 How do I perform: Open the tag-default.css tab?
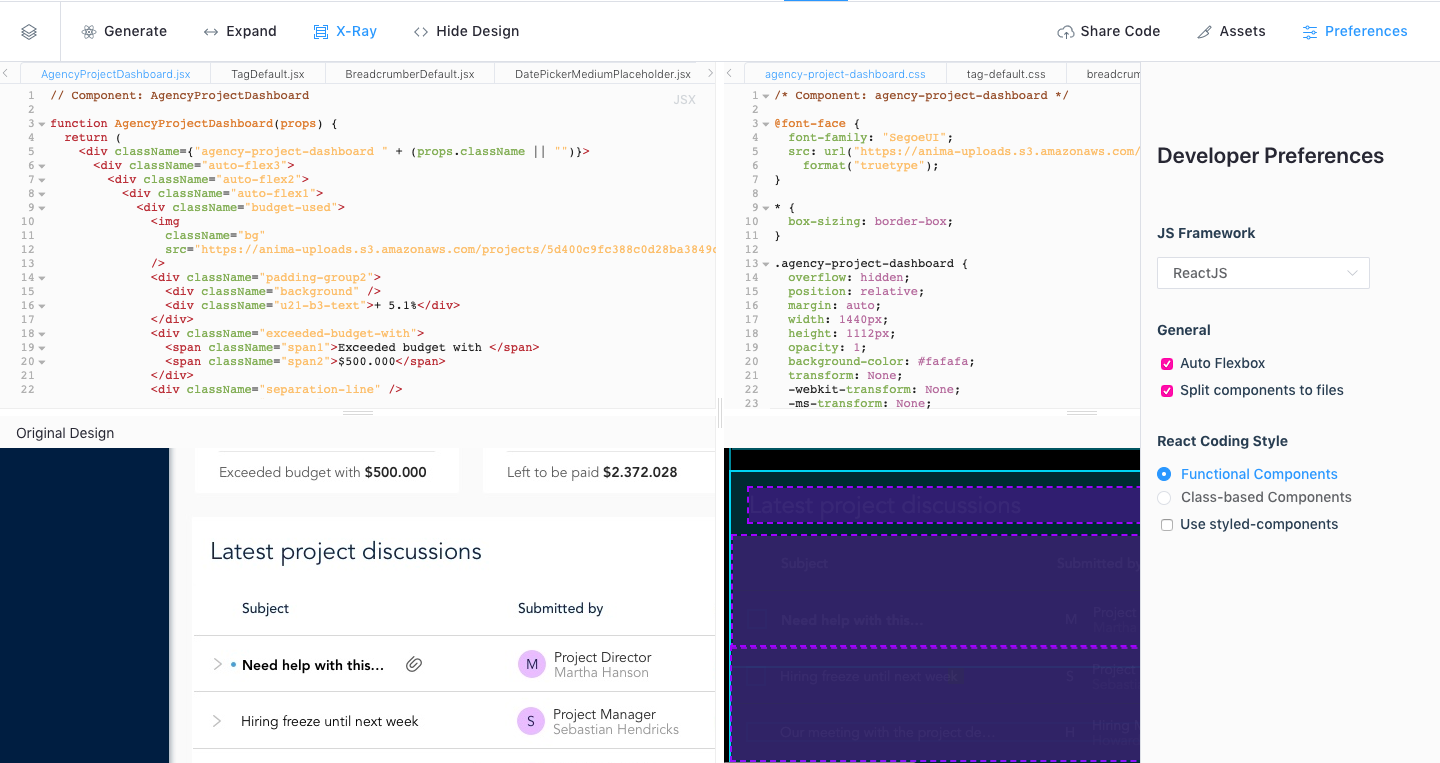point(1006,73)
